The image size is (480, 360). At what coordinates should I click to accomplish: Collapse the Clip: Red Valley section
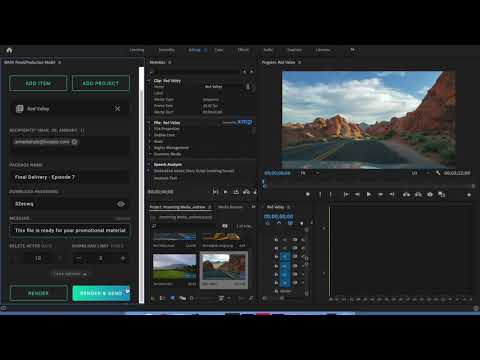(149, 81)
